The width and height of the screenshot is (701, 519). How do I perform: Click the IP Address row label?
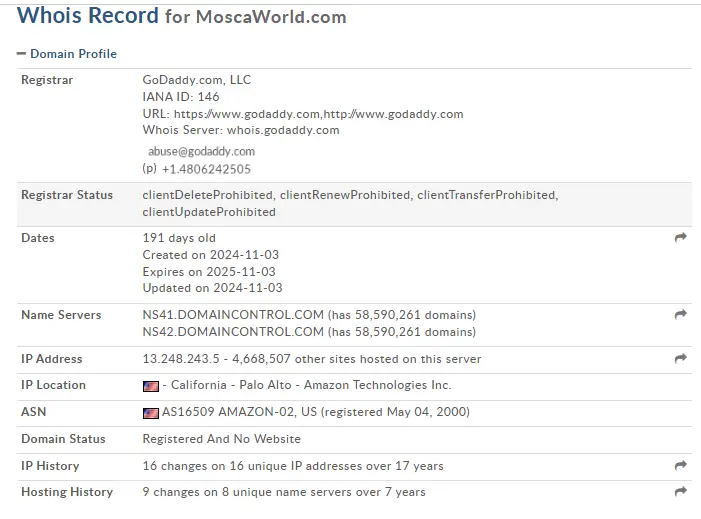coord(52,359)
